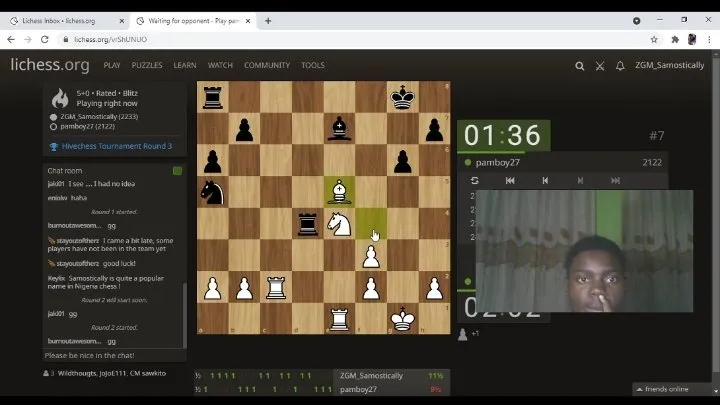Open the browser extensions puzzle icon
The height and width of the screenshot is (405, 720).
point(675,39)
